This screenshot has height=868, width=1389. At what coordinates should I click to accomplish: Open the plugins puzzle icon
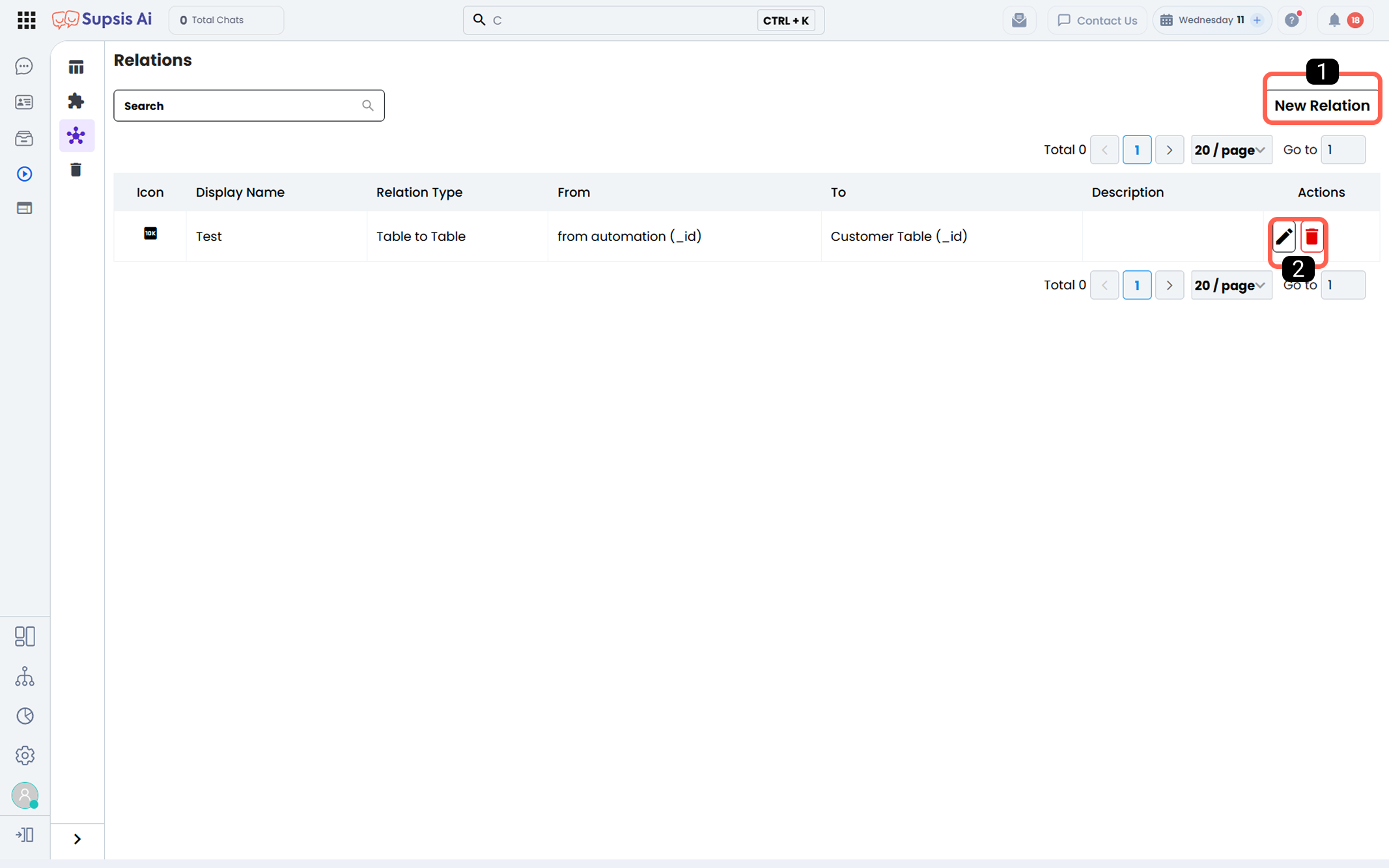(x=76, y=101)
